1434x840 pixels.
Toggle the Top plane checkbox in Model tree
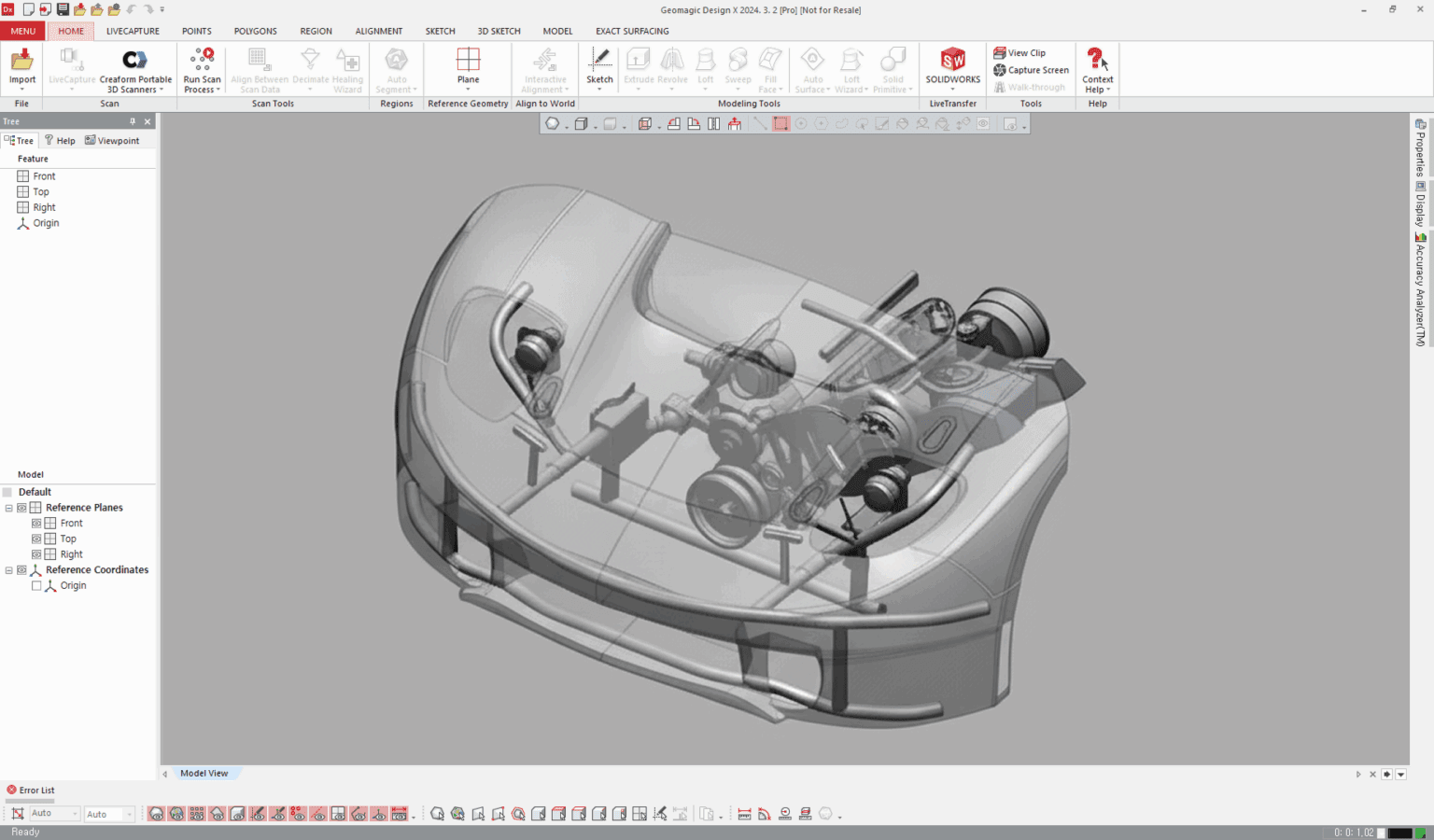(x=35, y=539)
